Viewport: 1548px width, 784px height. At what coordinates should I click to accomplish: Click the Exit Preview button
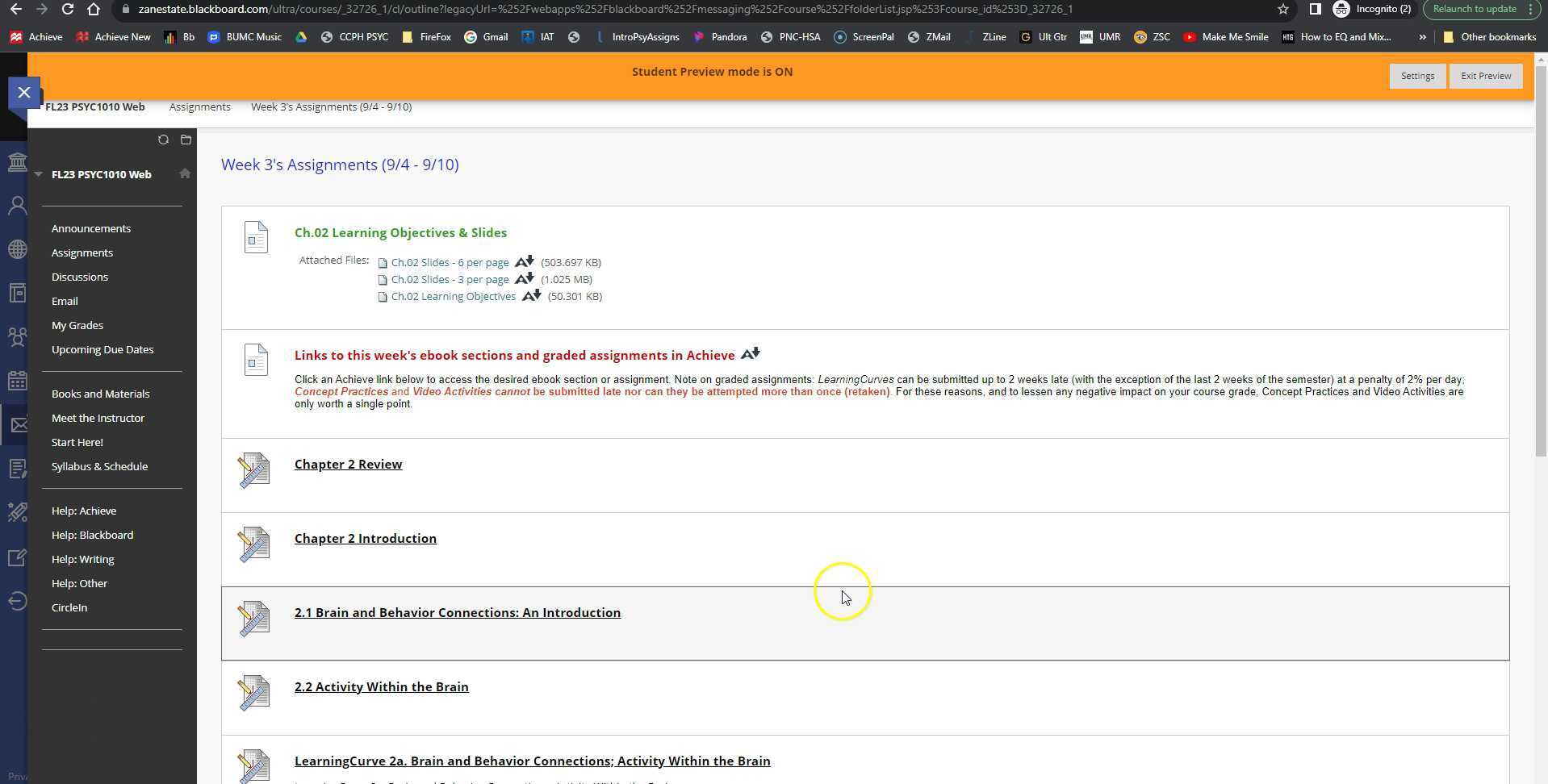coord(1484,76)
